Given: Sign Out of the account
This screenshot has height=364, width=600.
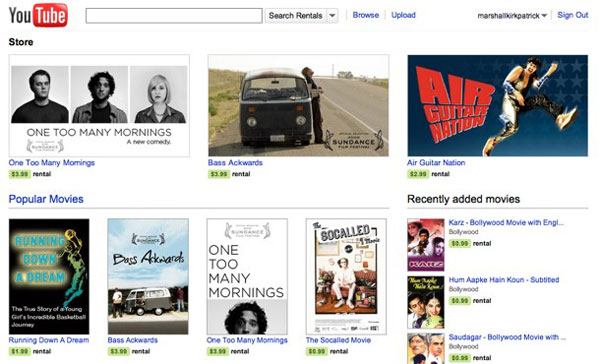Looking at the screenshot, I should 572,15.
